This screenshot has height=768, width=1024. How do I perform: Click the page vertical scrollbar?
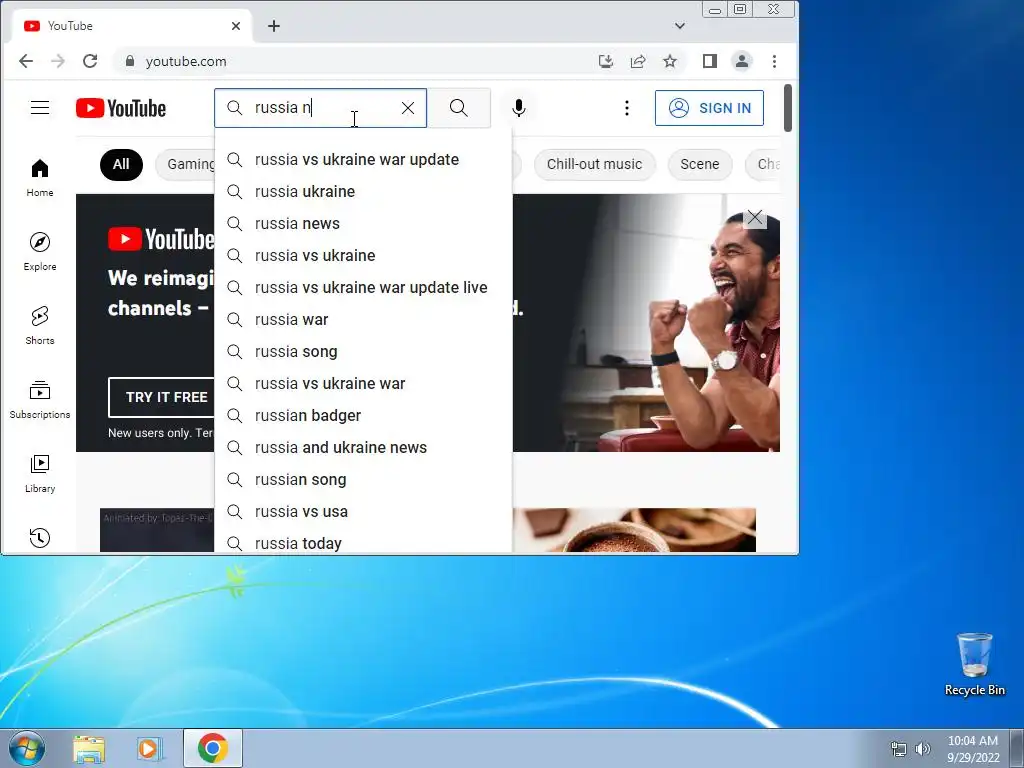pyautogui.click(x=788, y=108)
